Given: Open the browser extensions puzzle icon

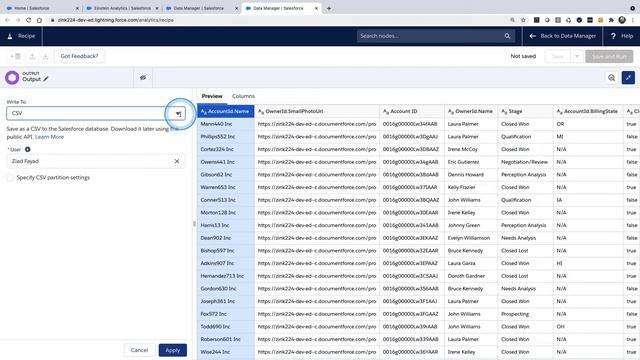Looking at the screenshot, I should click(x=611, y=20).
